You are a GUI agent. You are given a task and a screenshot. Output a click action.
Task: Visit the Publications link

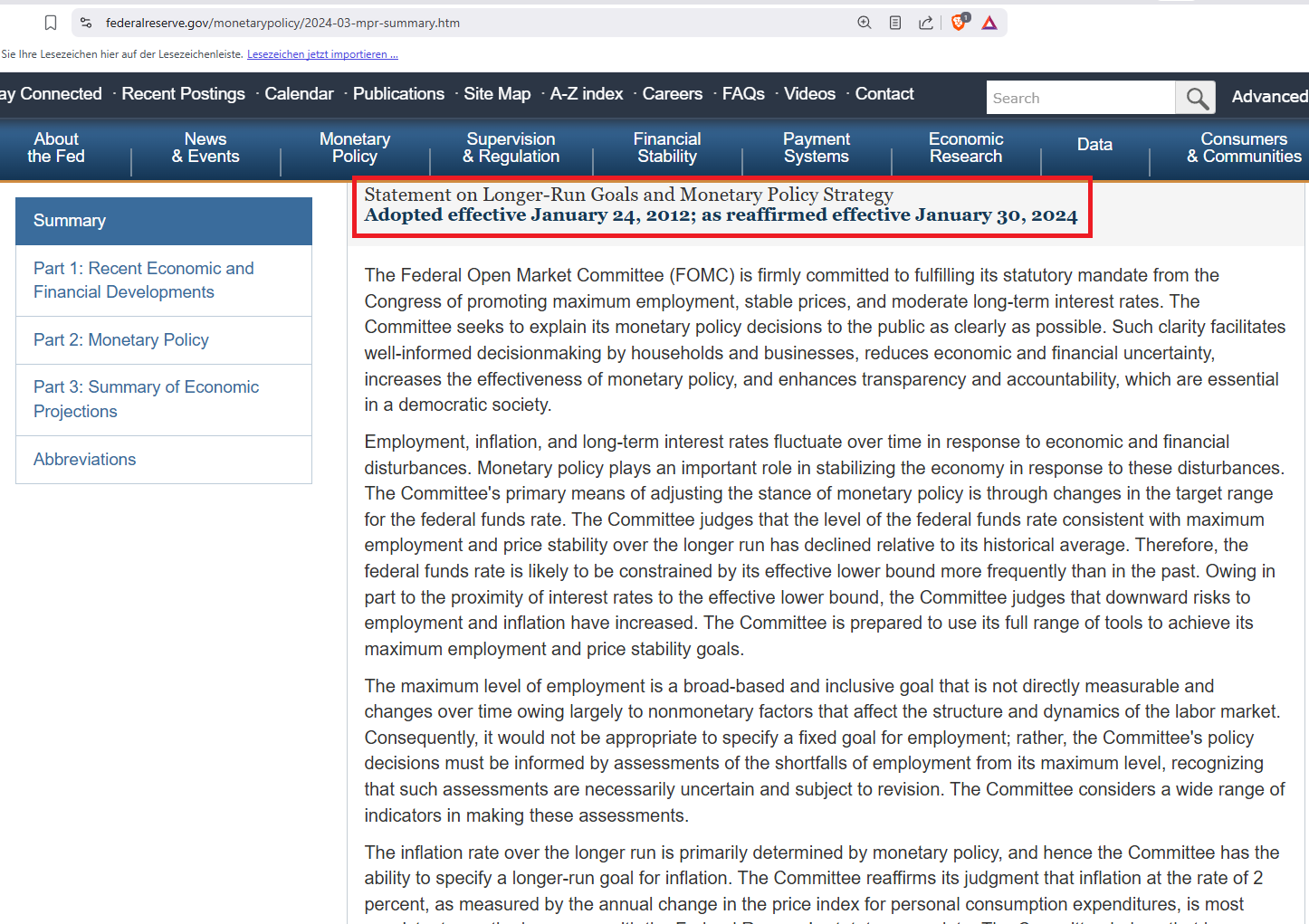click(398, 94)
